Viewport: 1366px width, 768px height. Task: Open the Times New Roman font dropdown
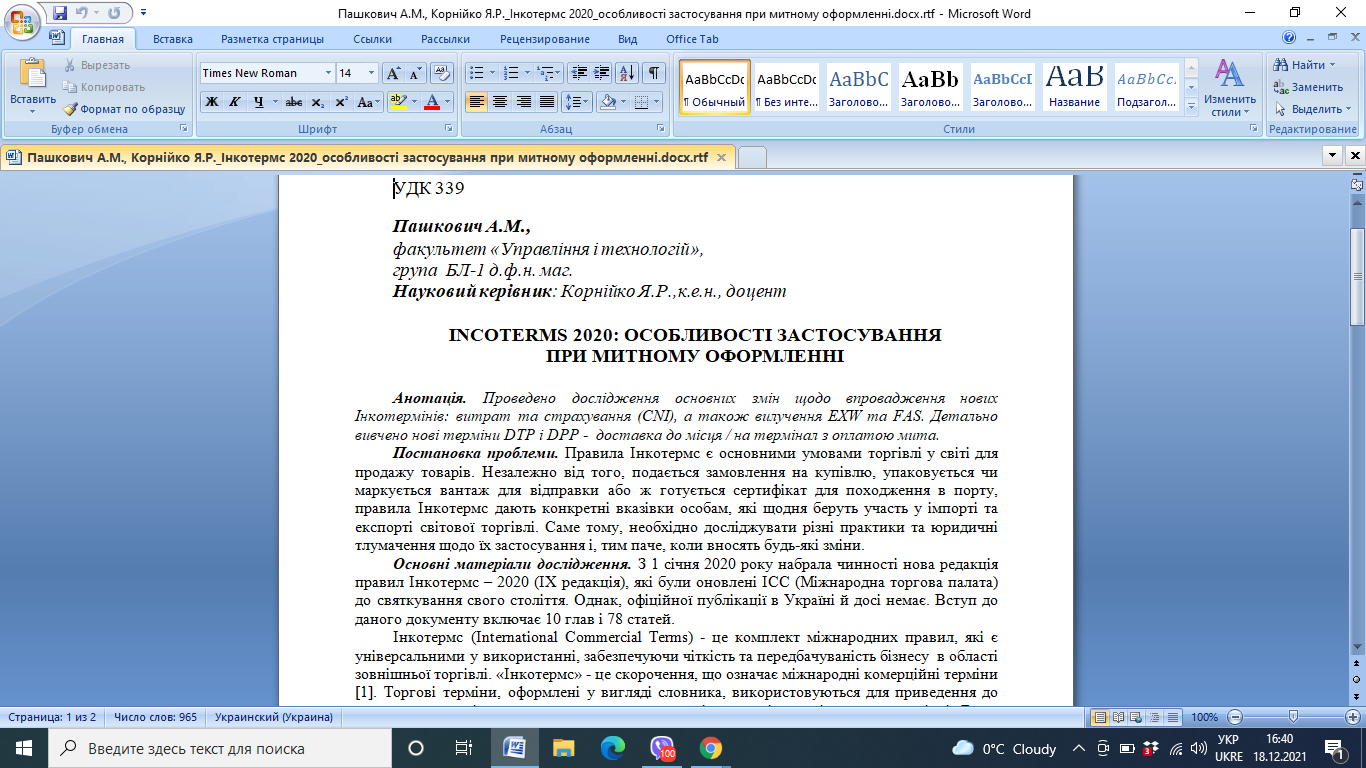(328, 73)
